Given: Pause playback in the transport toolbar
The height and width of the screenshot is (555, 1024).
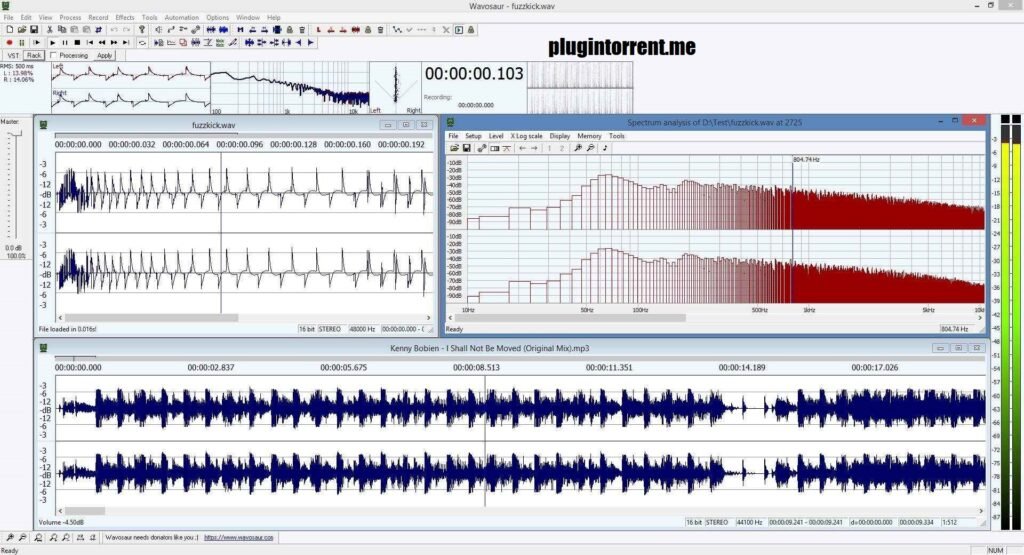Looking at the screenshot, I should point(65,42).
